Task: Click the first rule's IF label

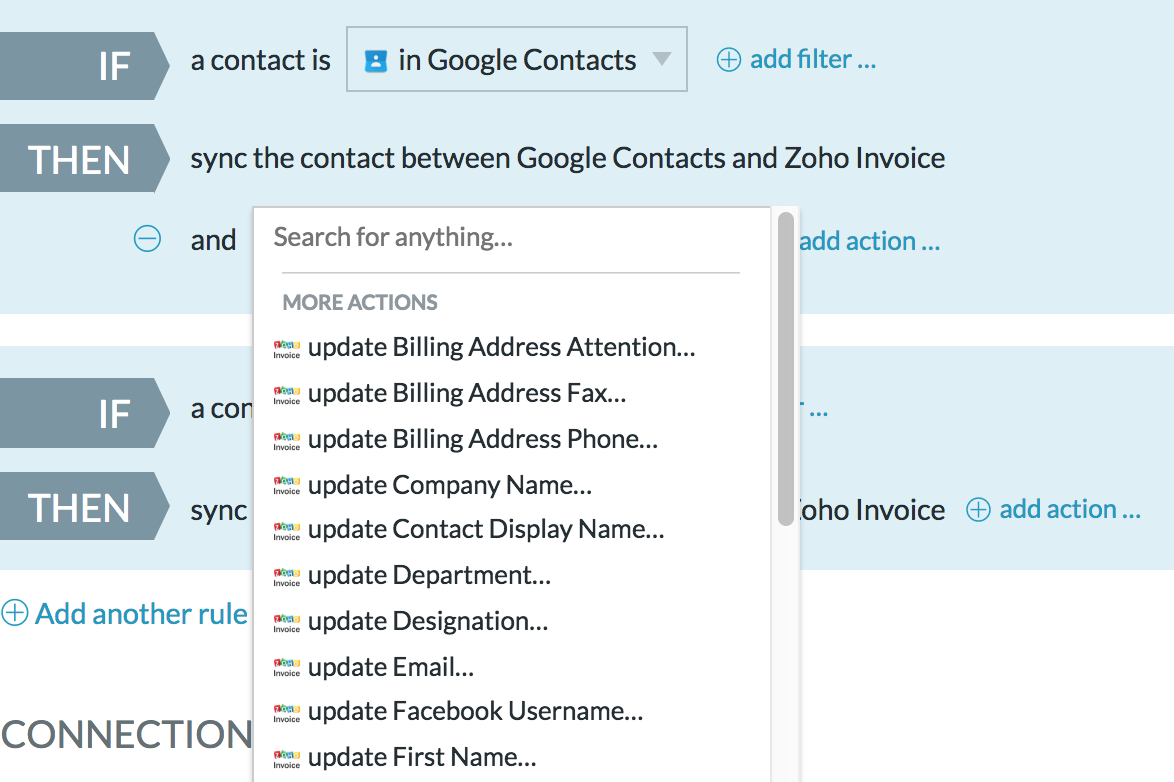Action: coord(85,66)
